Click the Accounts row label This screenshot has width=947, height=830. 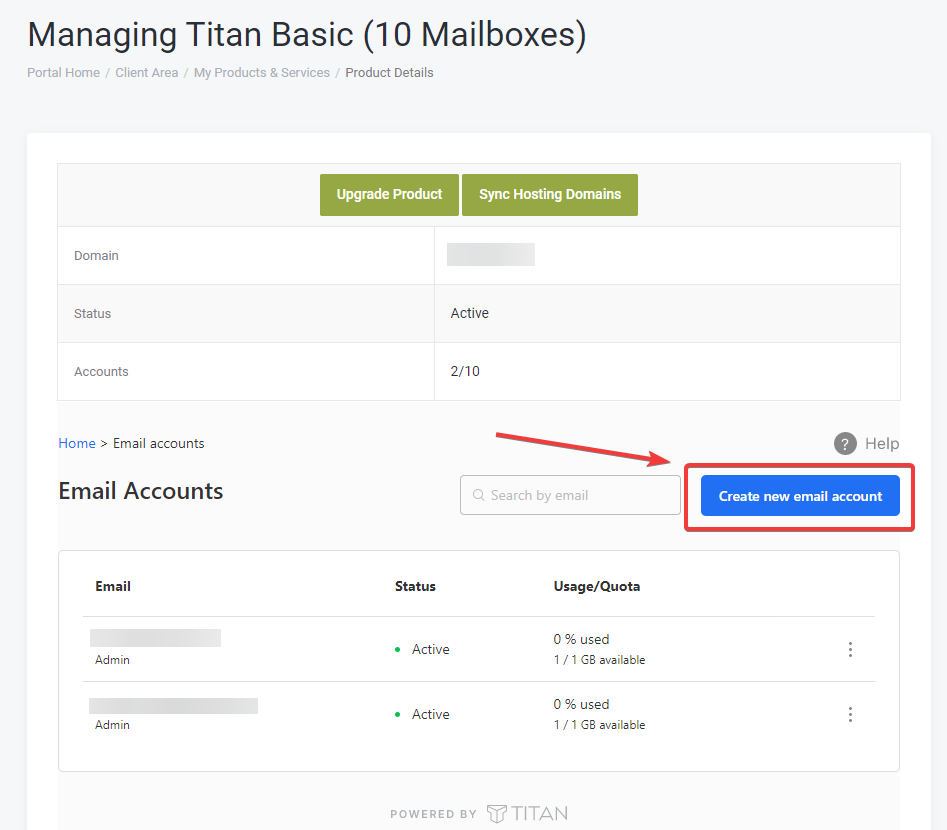pos(101,372)
